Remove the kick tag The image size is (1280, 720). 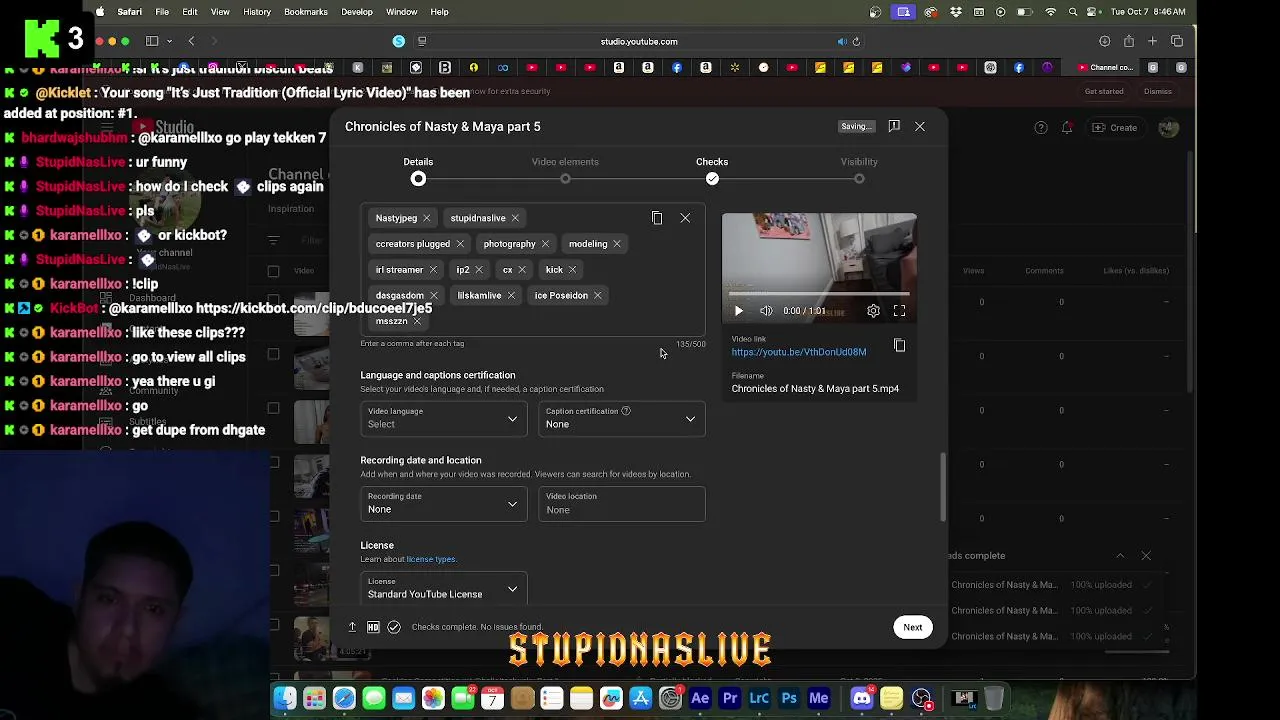pyautogui.click(x=572, y=270)
